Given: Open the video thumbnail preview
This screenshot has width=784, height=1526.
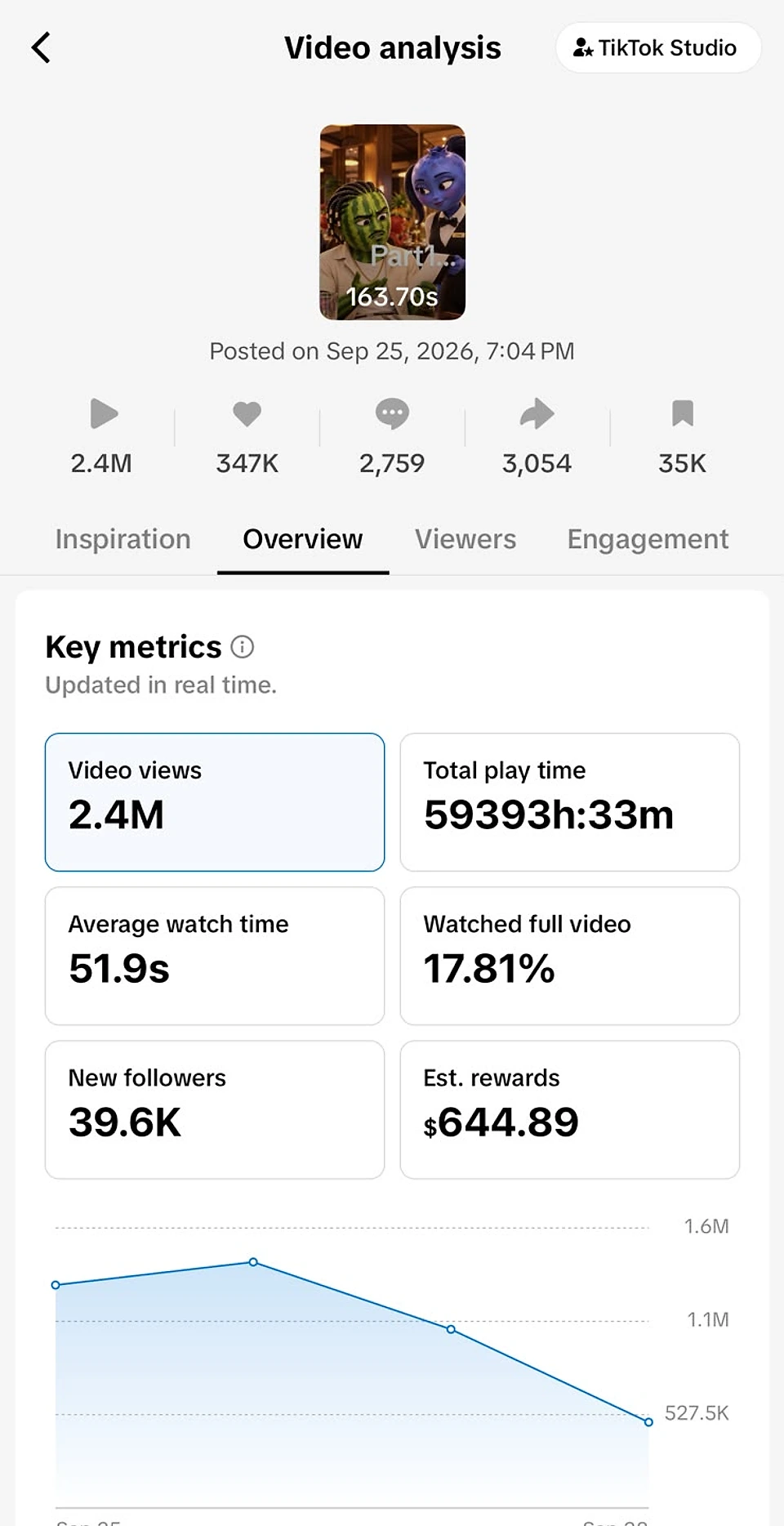Looking at the screenshot, I should coord(392,221).
